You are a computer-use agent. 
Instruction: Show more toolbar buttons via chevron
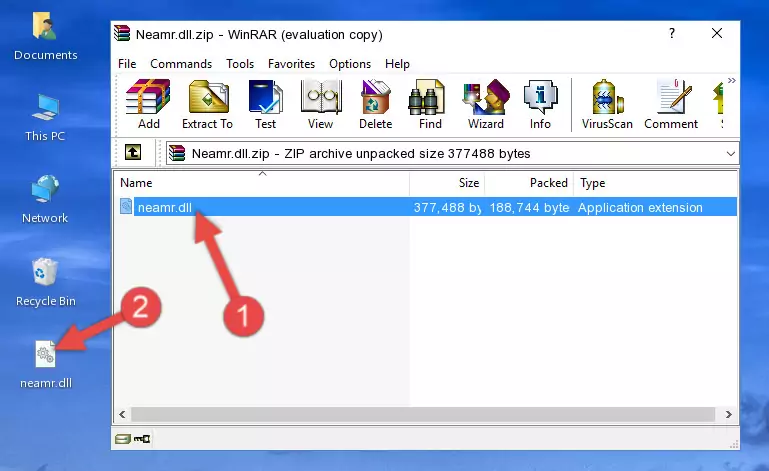(731, 80)
